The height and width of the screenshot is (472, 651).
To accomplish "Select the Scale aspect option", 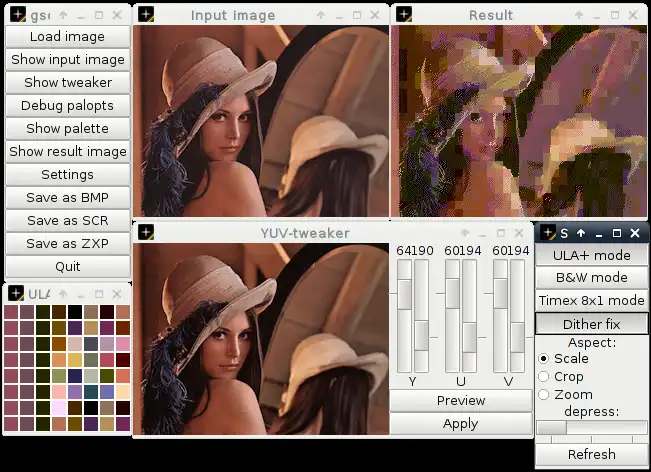I will [563, 358].
